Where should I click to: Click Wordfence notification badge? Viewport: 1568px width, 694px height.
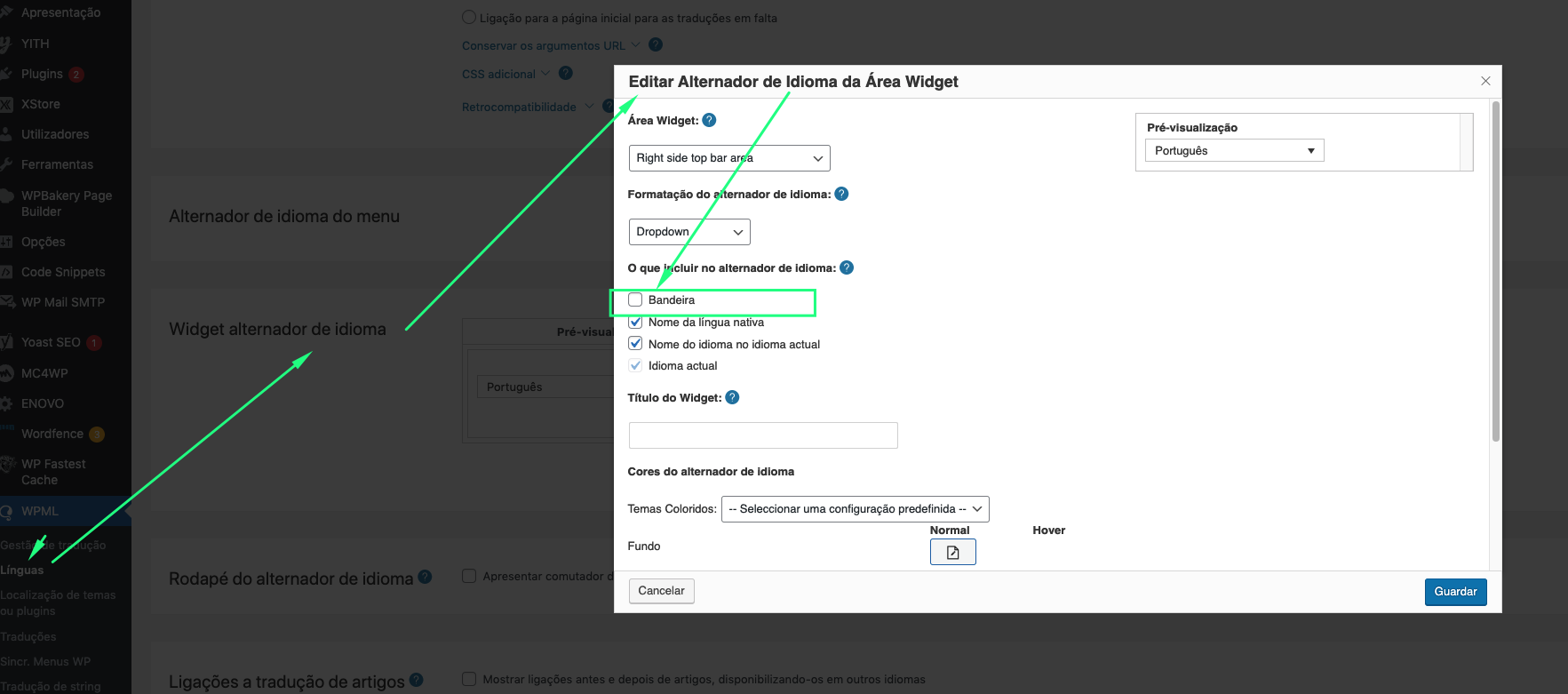(x=97, y=435)
